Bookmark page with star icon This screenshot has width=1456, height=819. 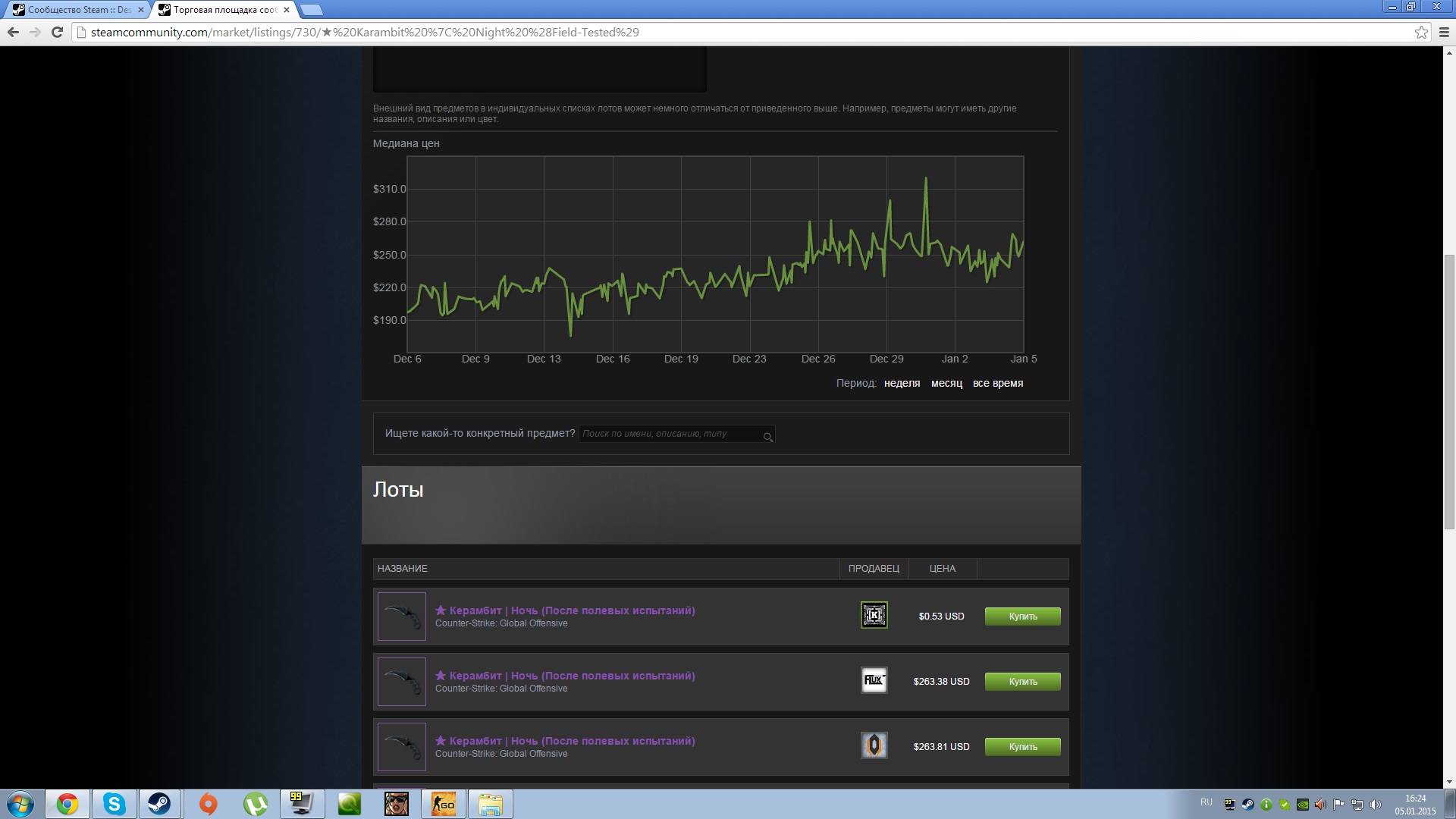click(1421, 32)
